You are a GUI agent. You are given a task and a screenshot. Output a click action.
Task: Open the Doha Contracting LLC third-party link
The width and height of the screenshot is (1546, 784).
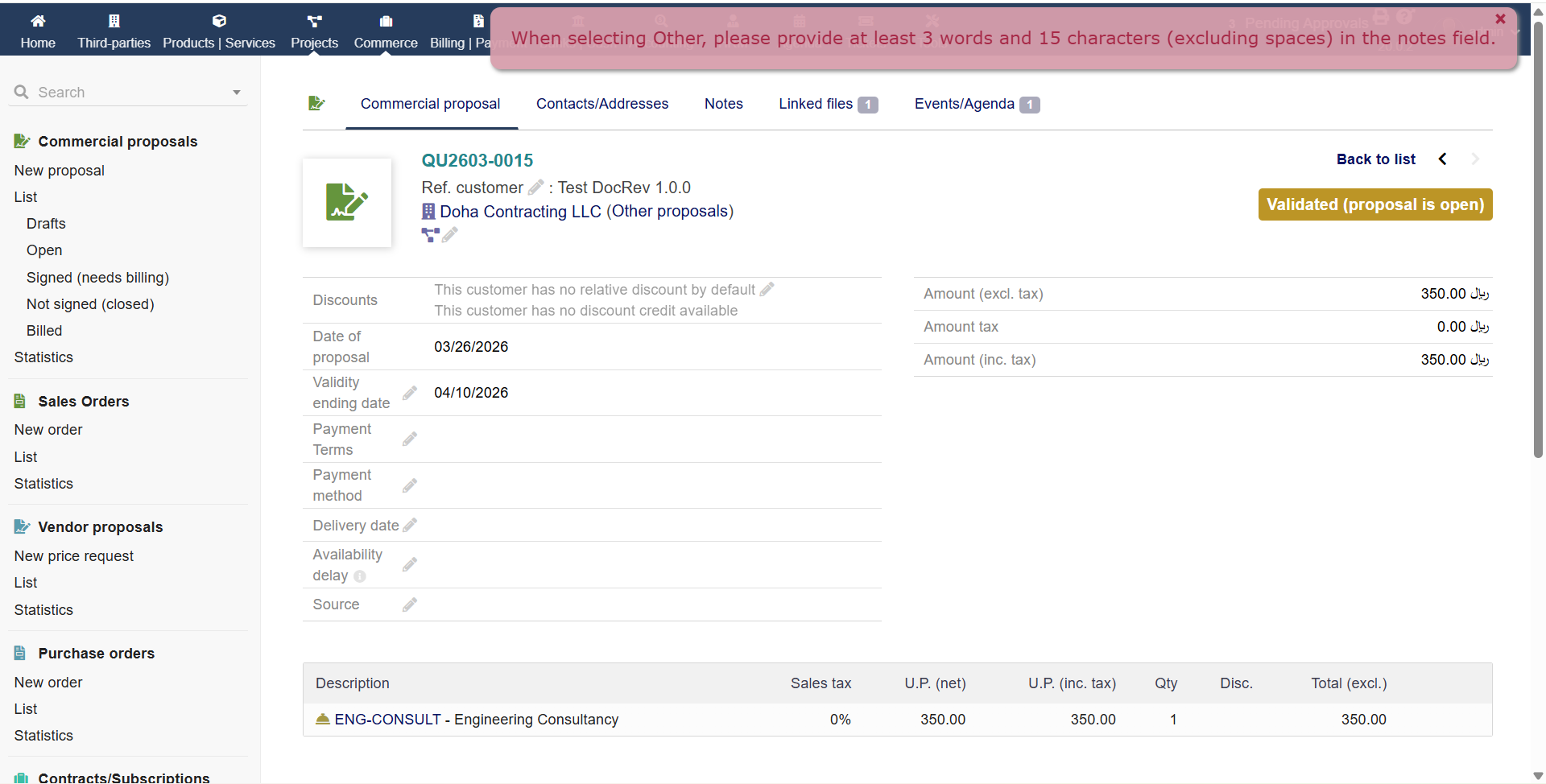tap(520, 212)
